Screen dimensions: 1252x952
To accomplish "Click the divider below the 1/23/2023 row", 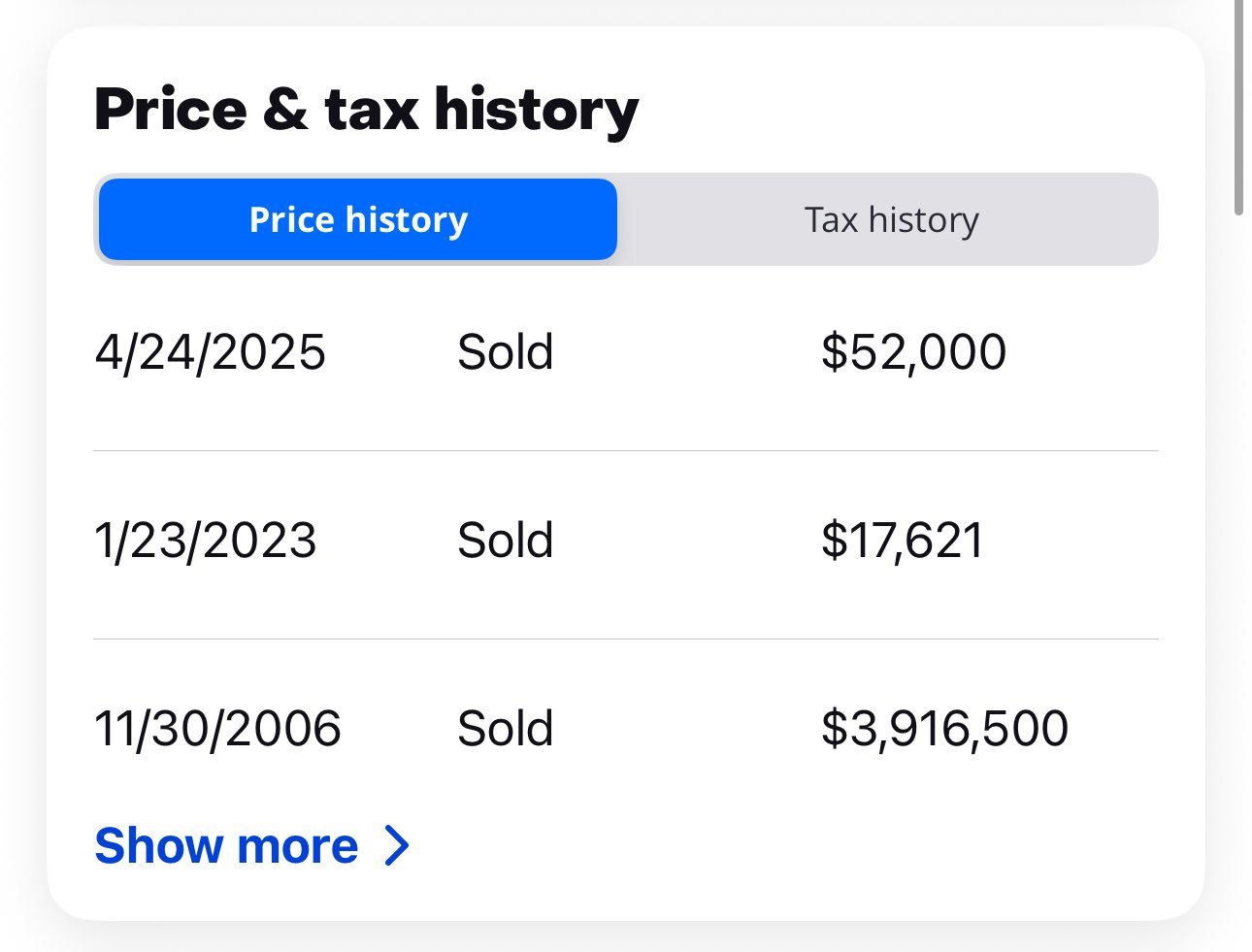I will [x=626, y=639].
